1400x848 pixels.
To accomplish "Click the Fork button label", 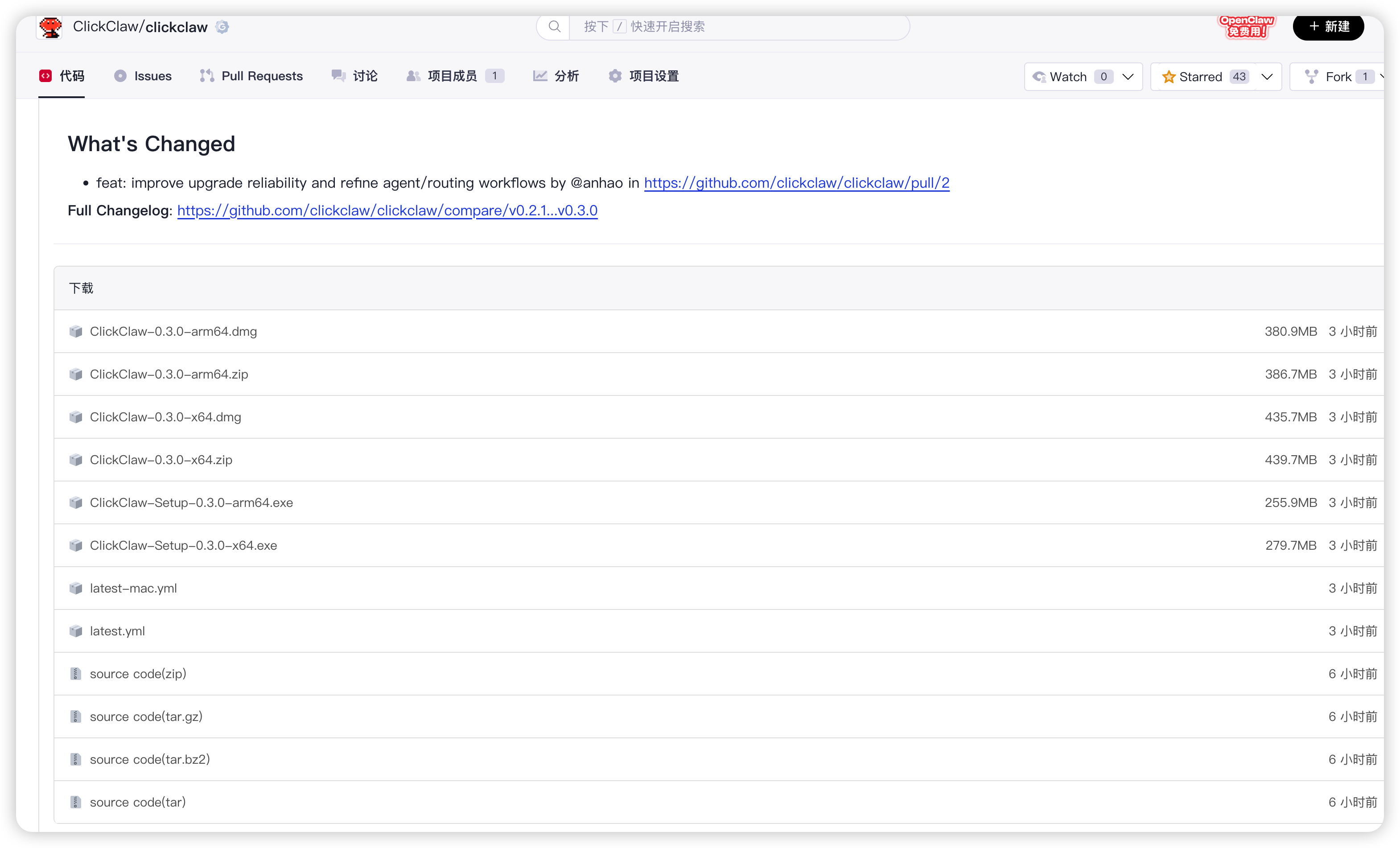I will coord(1338,77).
